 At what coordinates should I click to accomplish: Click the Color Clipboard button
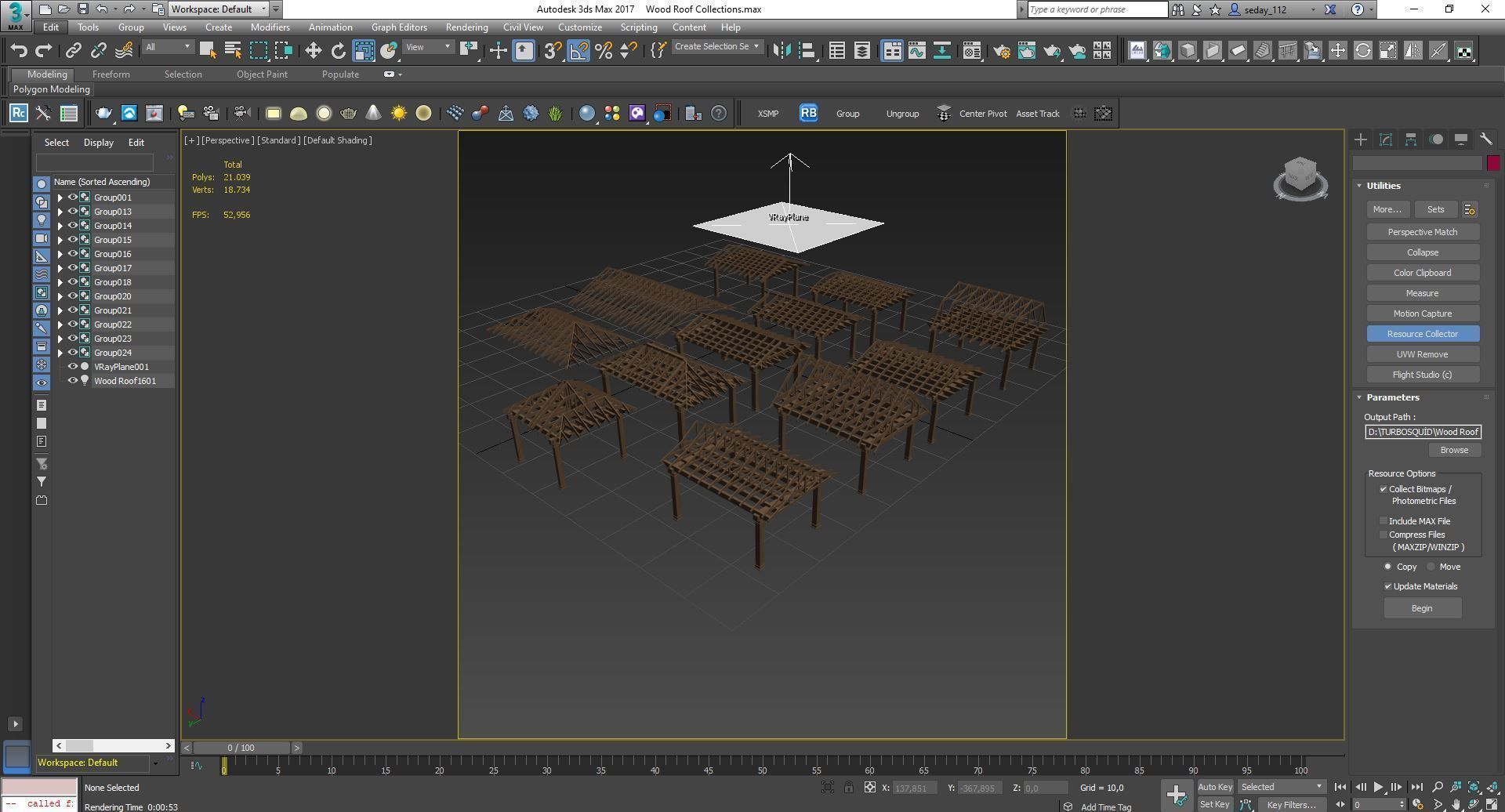coord(1423,273)
